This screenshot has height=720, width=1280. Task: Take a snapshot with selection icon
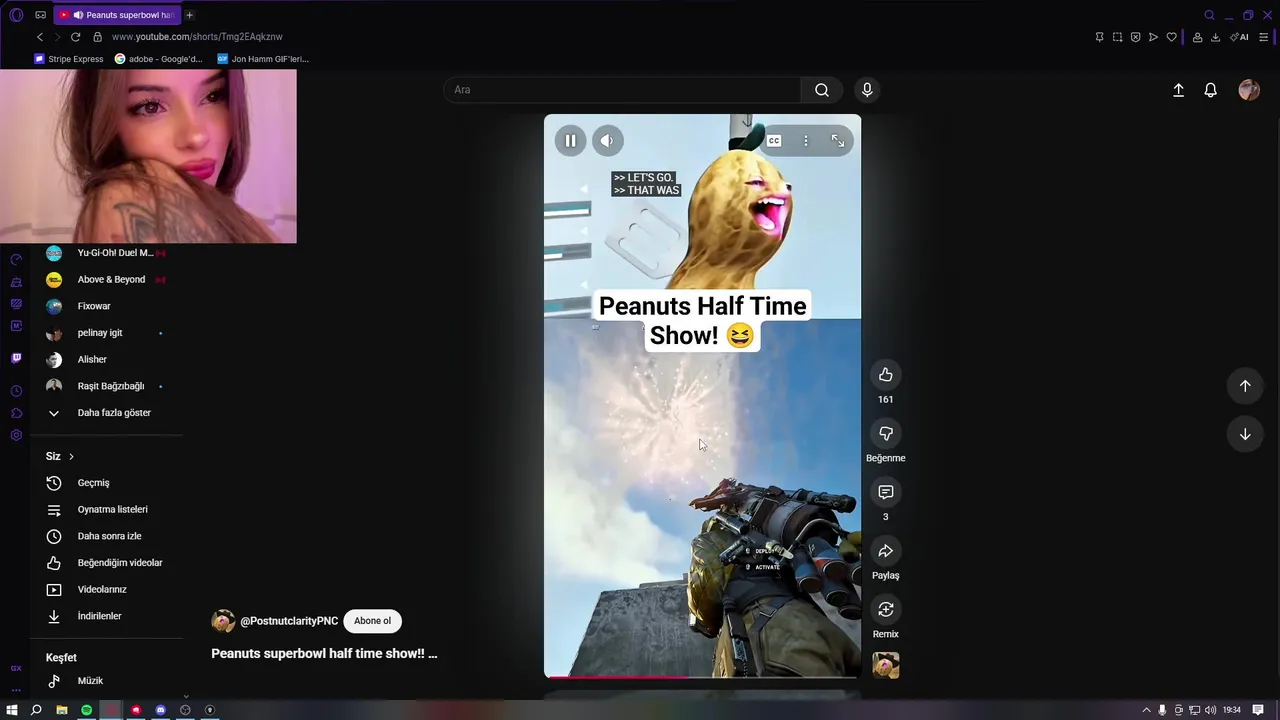click(1117, 37)
